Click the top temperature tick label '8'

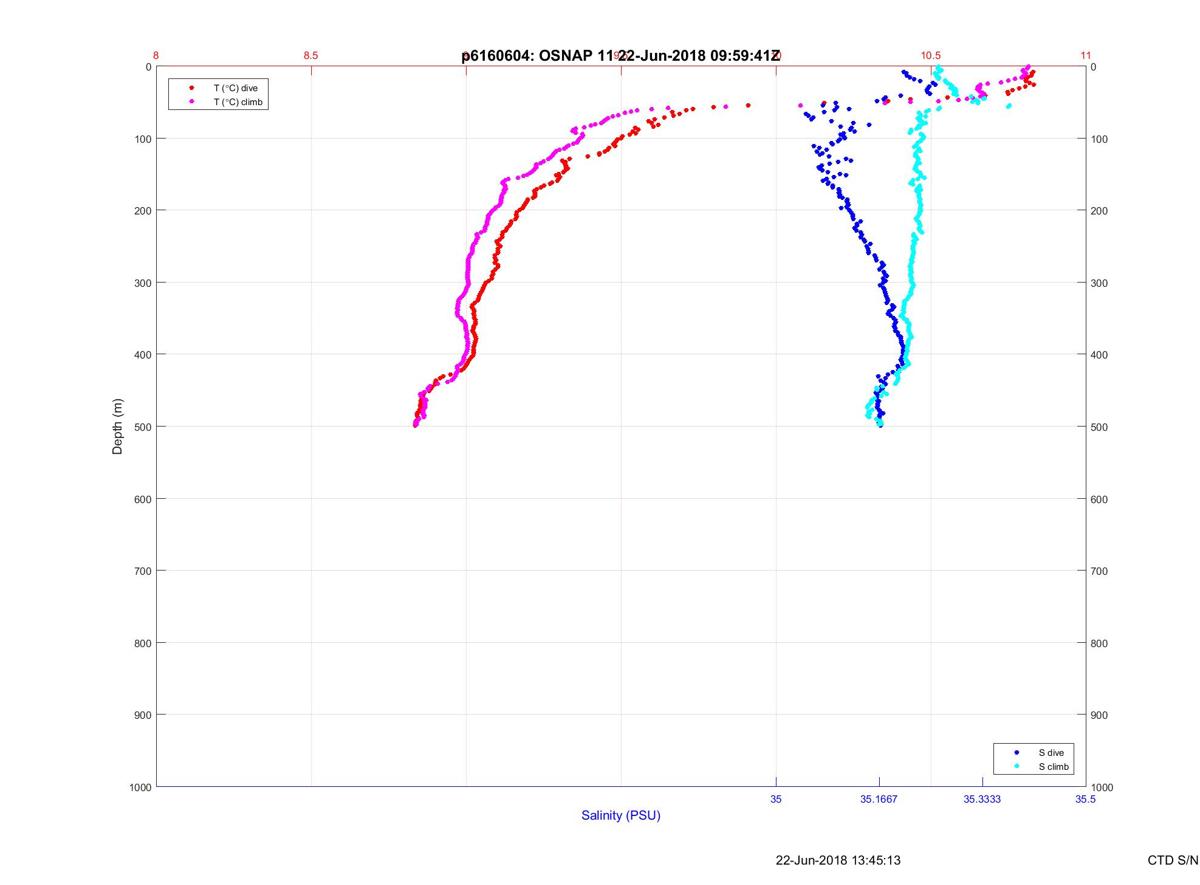[x=157, y=55]
